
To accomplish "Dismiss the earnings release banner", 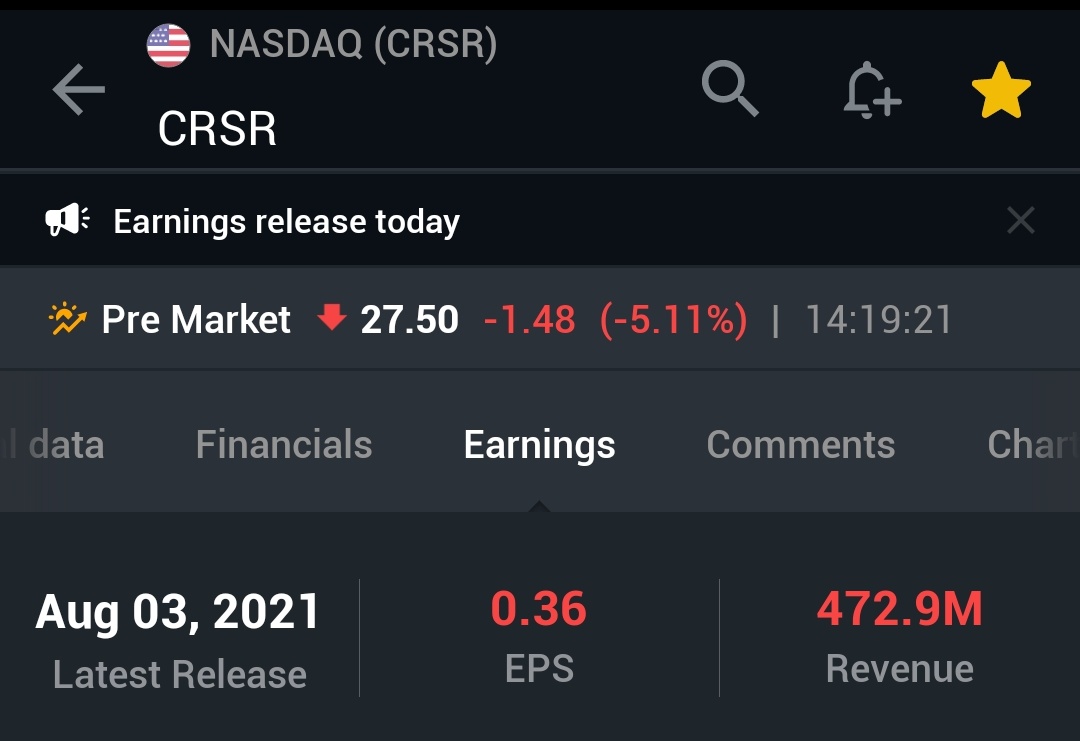I will [x=1020, y=220].
